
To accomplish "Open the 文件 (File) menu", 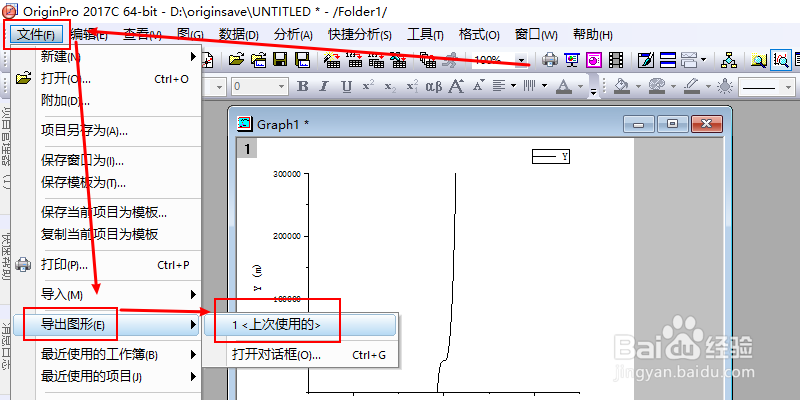I will click(36, 35).
